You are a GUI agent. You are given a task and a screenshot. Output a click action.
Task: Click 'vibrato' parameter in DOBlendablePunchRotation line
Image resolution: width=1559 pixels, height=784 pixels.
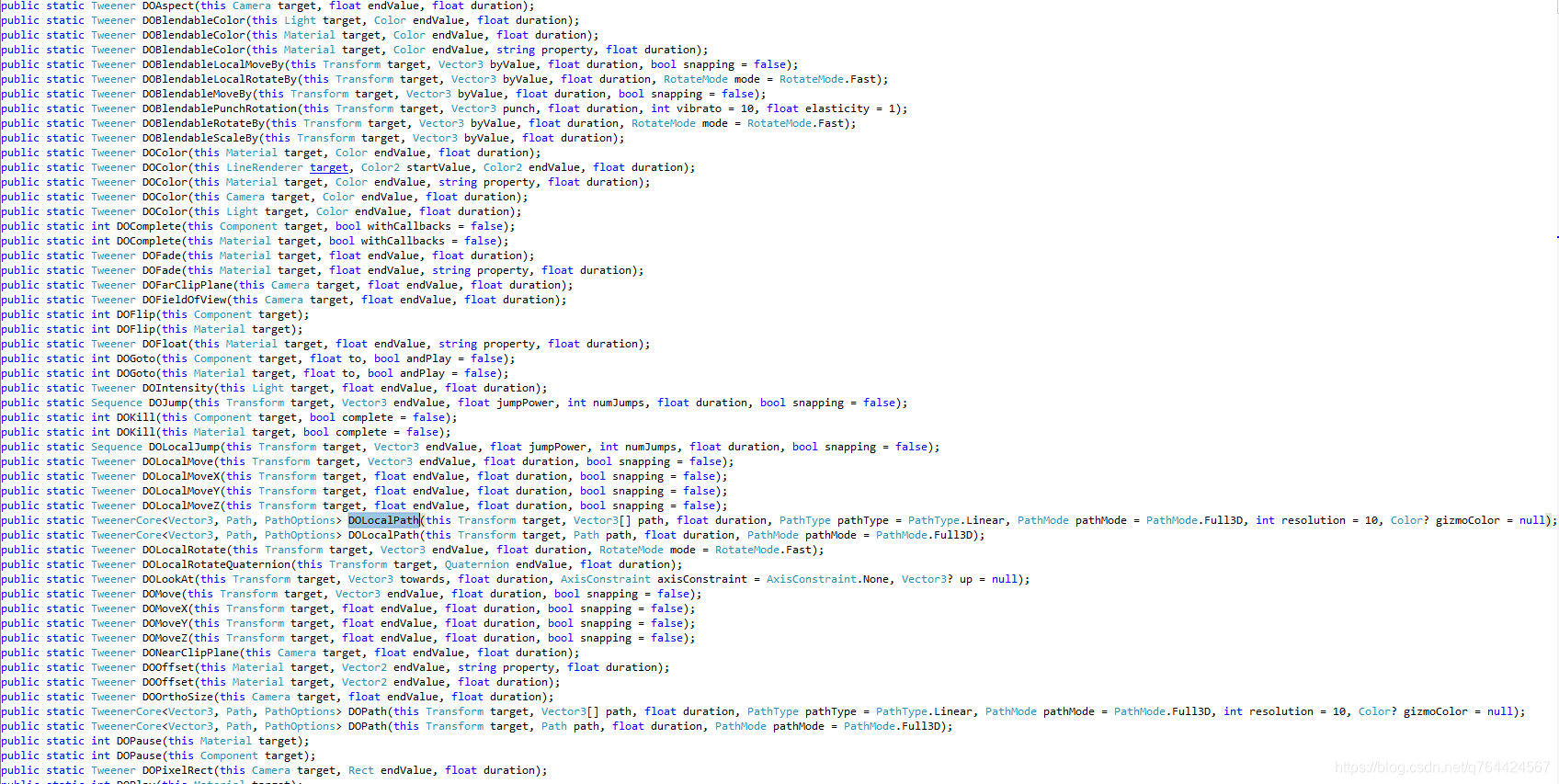(700, 108)
